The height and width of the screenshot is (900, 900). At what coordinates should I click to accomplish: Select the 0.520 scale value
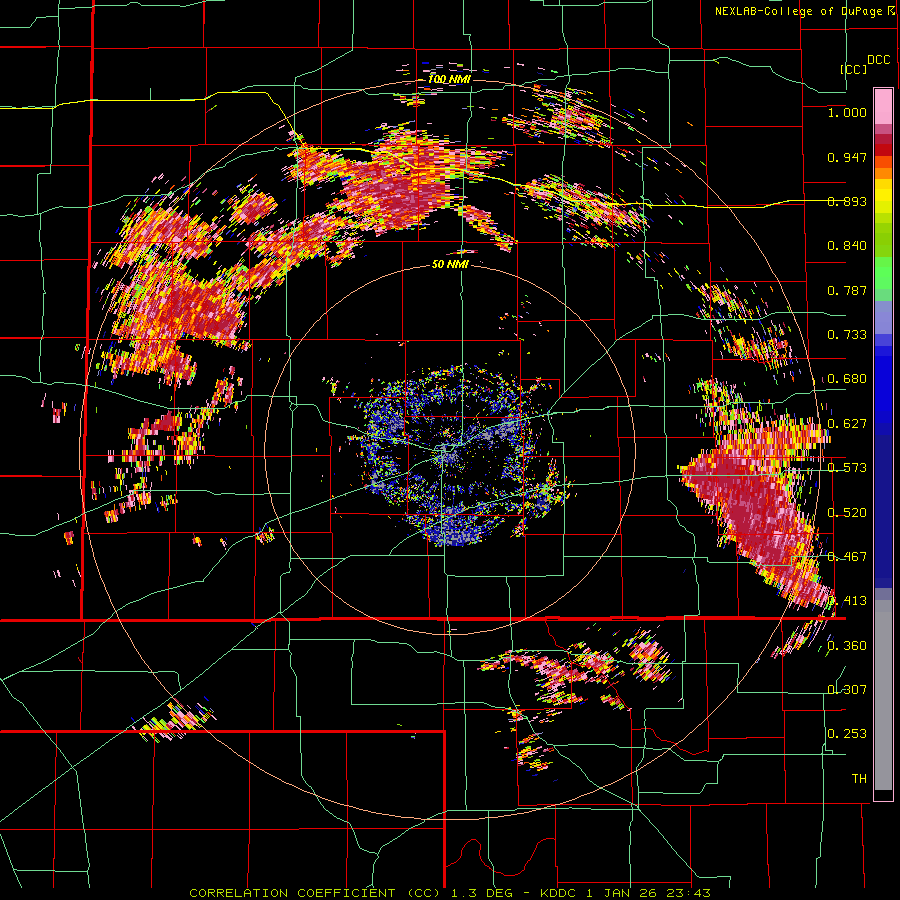847,513
